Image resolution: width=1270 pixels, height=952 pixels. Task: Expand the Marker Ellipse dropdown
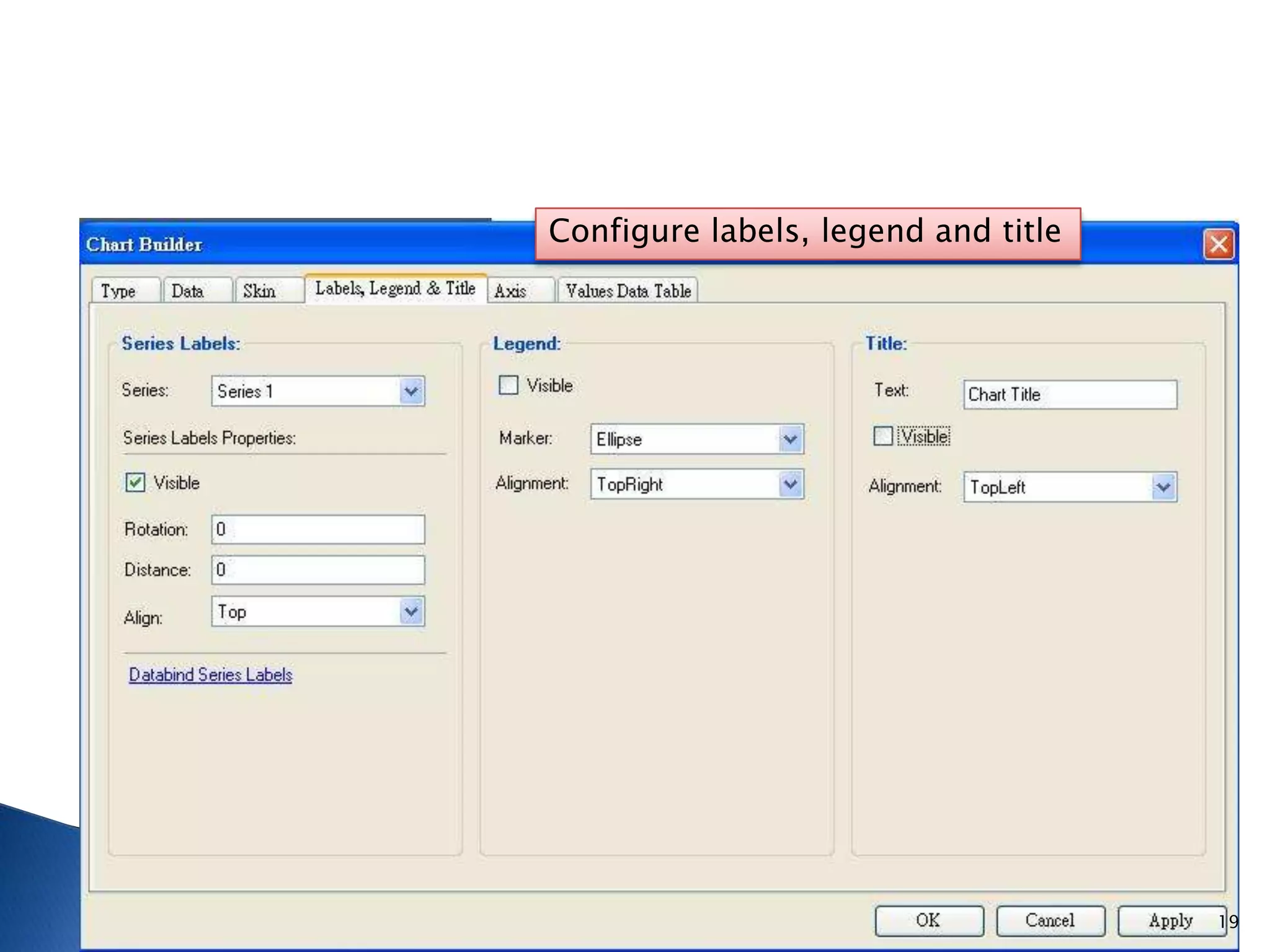click(x=790, y=439)
